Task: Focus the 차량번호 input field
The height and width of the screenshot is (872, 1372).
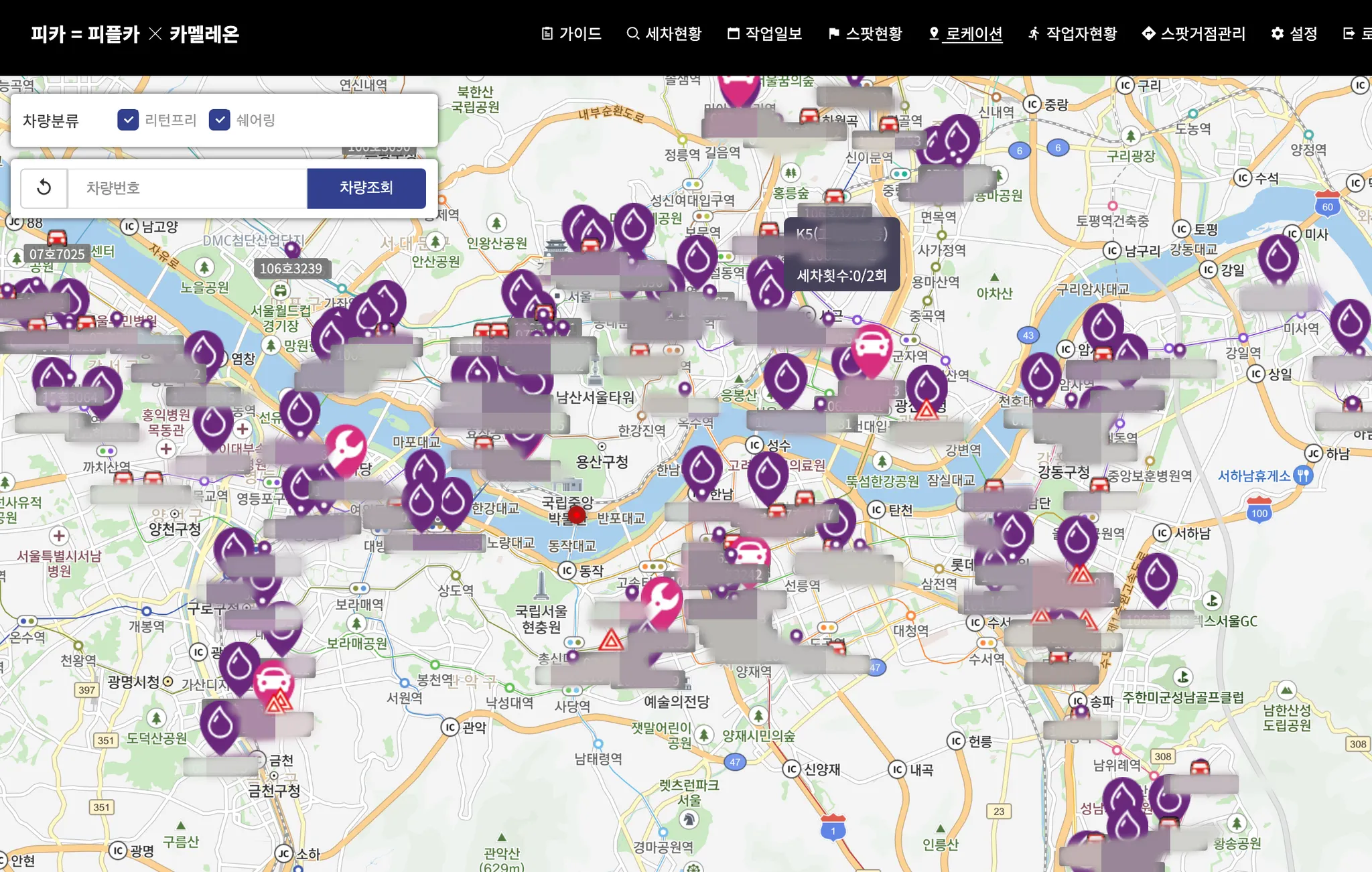Action: click(188, 188)
